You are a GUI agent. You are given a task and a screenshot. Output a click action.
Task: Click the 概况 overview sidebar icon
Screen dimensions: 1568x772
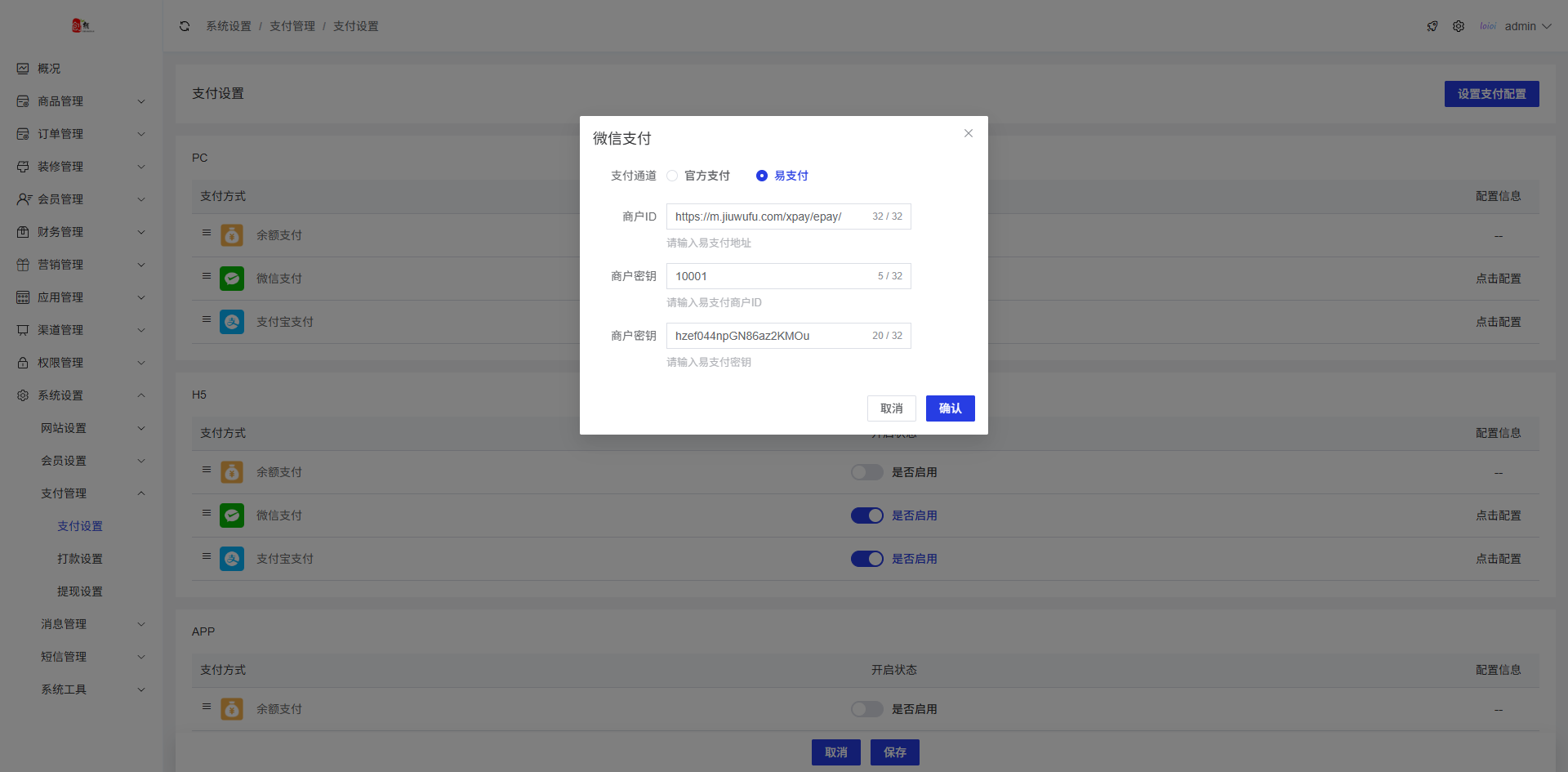coord(22,69)
